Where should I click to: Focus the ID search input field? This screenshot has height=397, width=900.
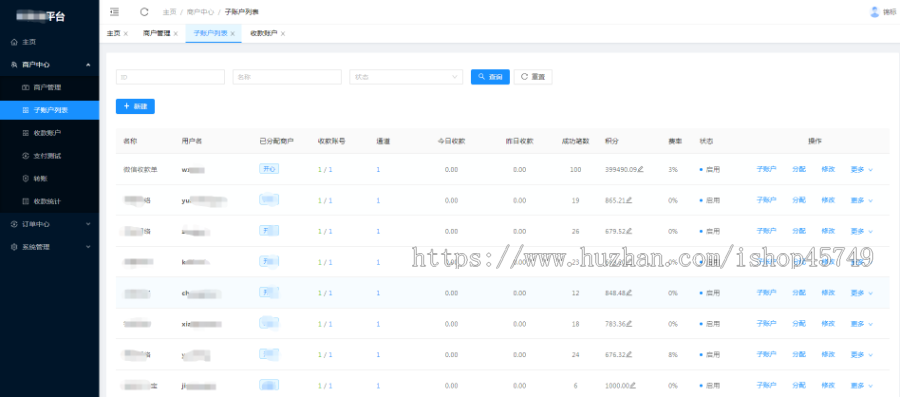[170, 77]
